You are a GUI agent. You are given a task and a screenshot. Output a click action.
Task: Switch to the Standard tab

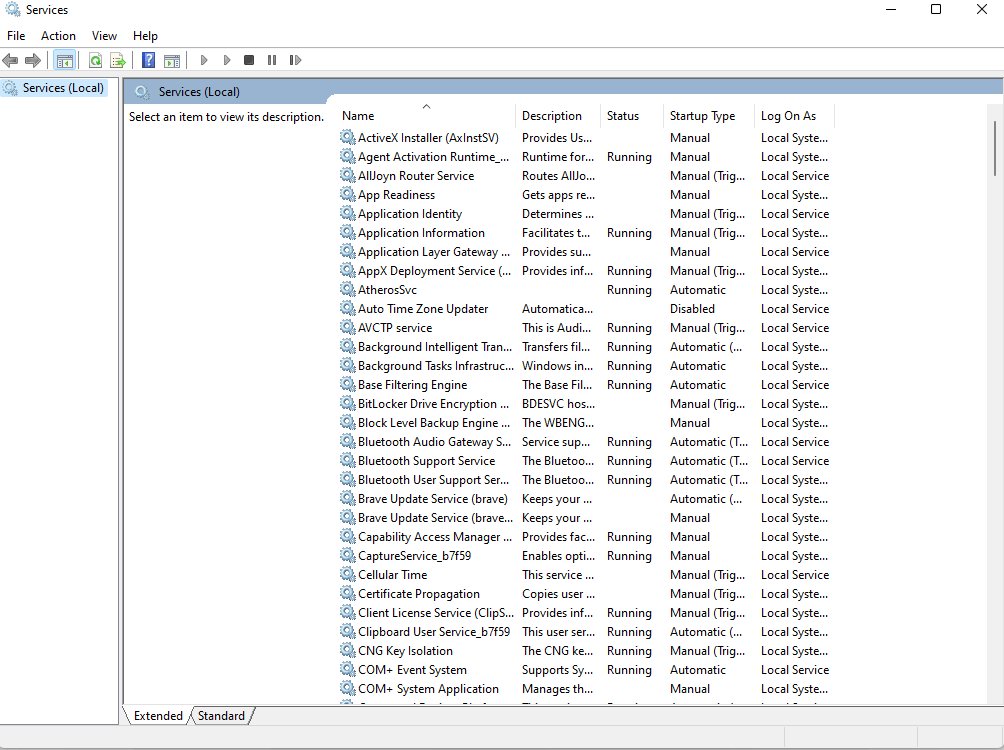click(222, 716)
